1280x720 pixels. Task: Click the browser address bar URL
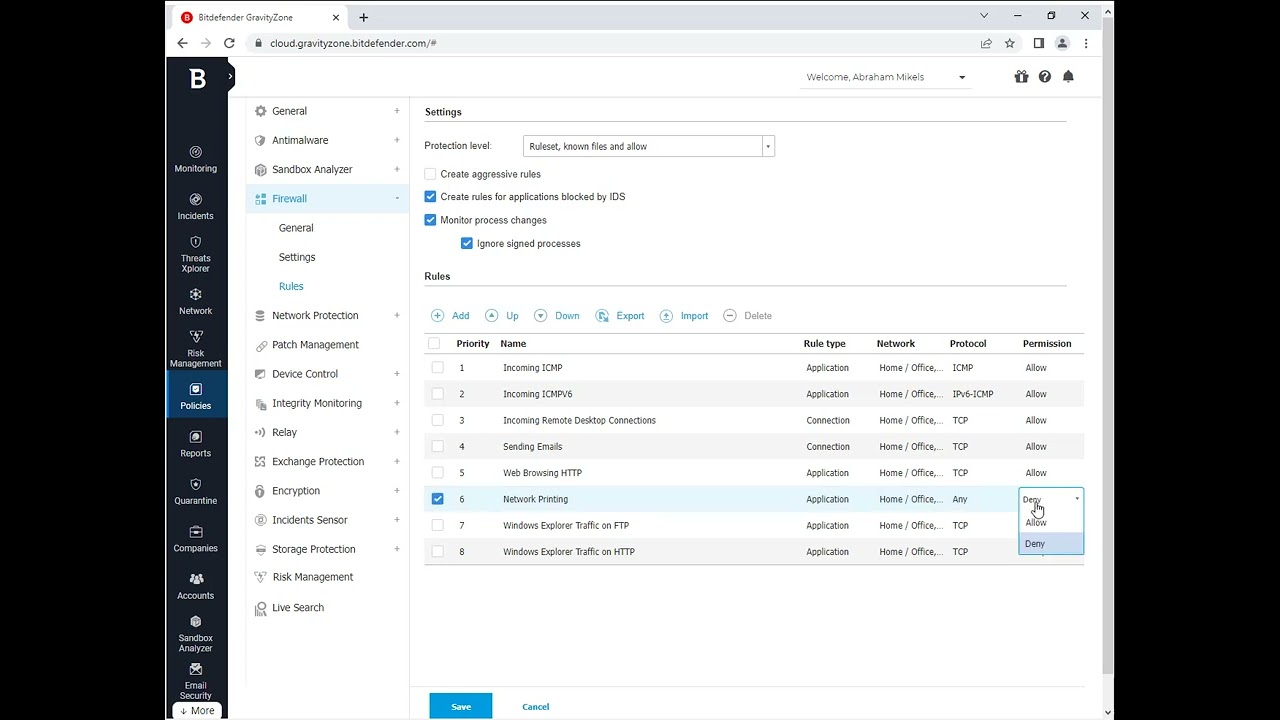click(353, 43)
